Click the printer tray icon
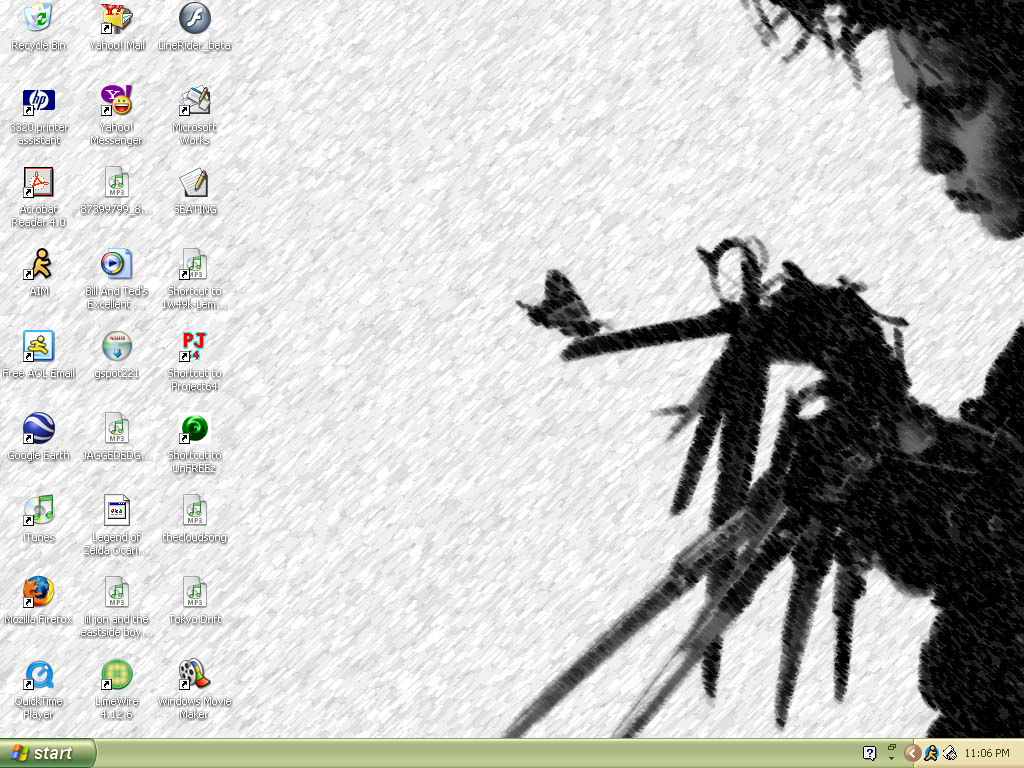The width and height of the screenshot is (1024, 768). tap(950, 754)
